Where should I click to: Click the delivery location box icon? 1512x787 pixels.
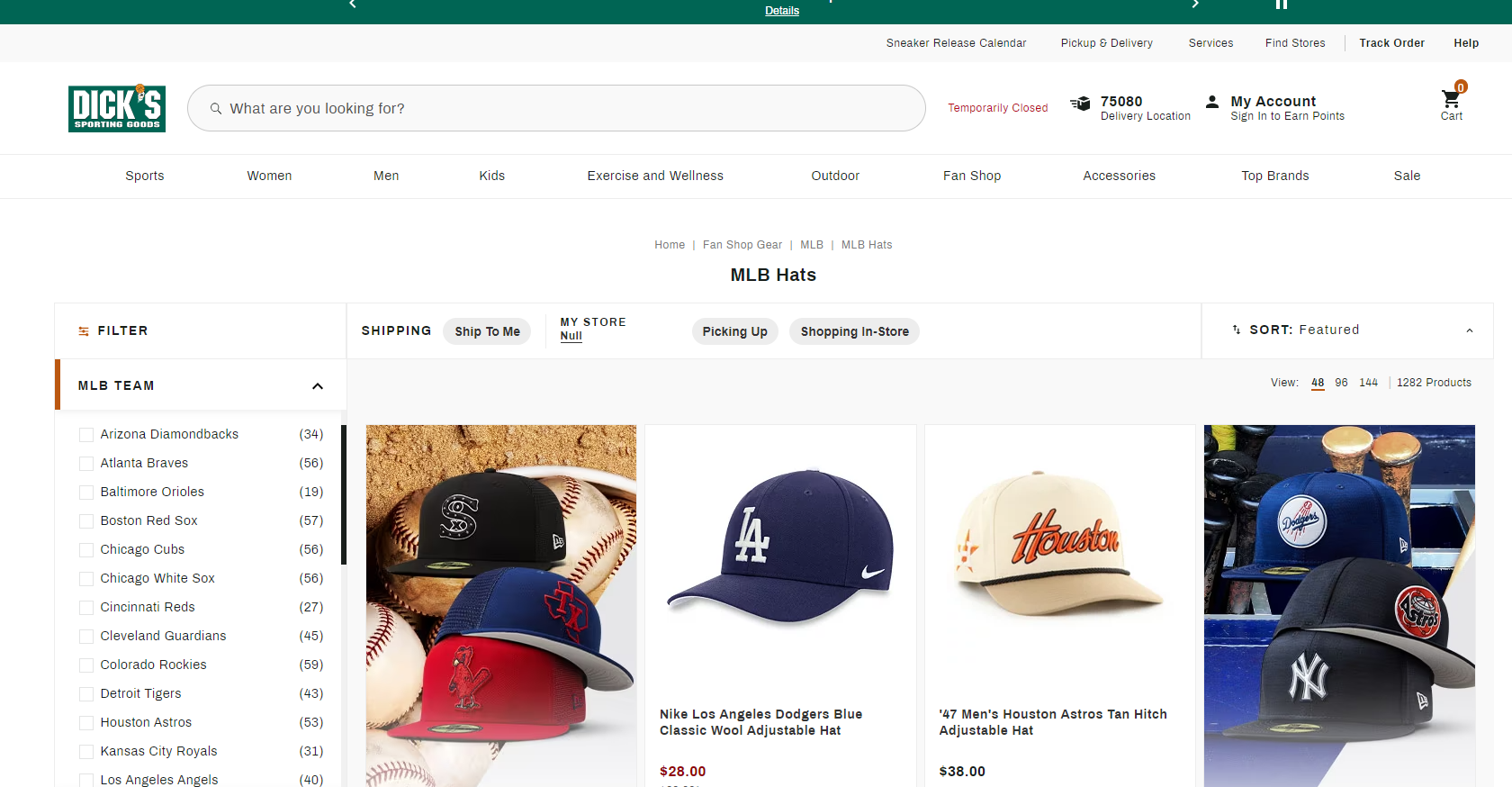1080,104
